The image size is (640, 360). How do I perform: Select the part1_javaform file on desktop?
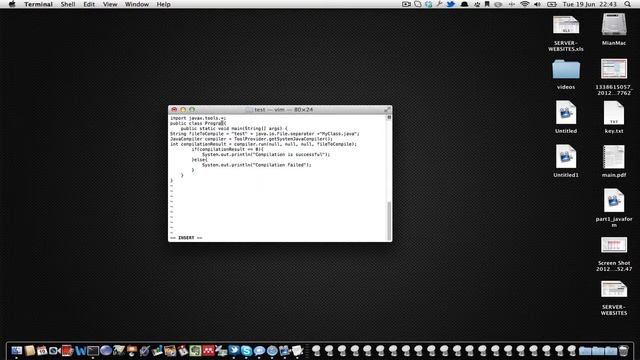tap(614, 208)
